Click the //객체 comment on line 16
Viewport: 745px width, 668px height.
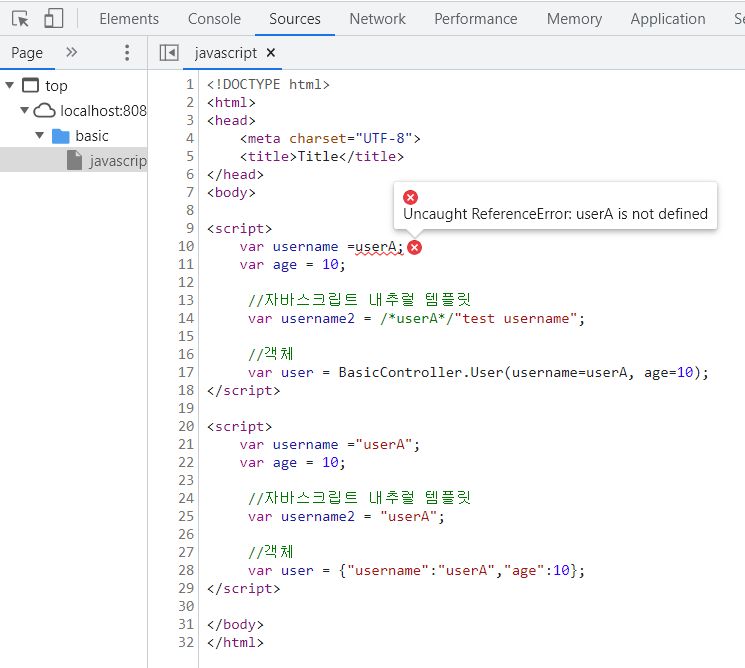pyautogui.click(x=271, y=354)
